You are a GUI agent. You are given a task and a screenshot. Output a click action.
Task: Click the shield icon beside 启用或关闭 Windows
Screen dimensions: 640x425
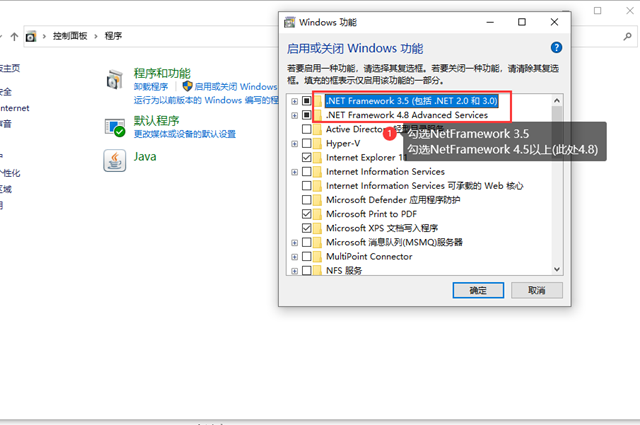[187, 87]
